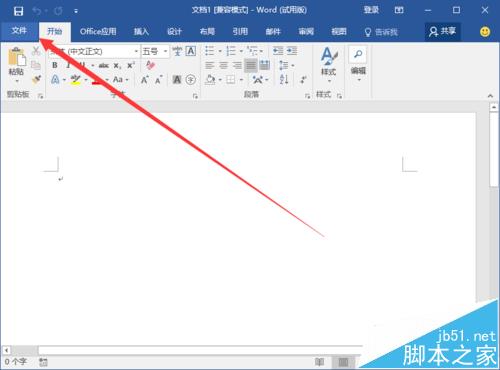Click the Cut scissors icon

(36, 51)
